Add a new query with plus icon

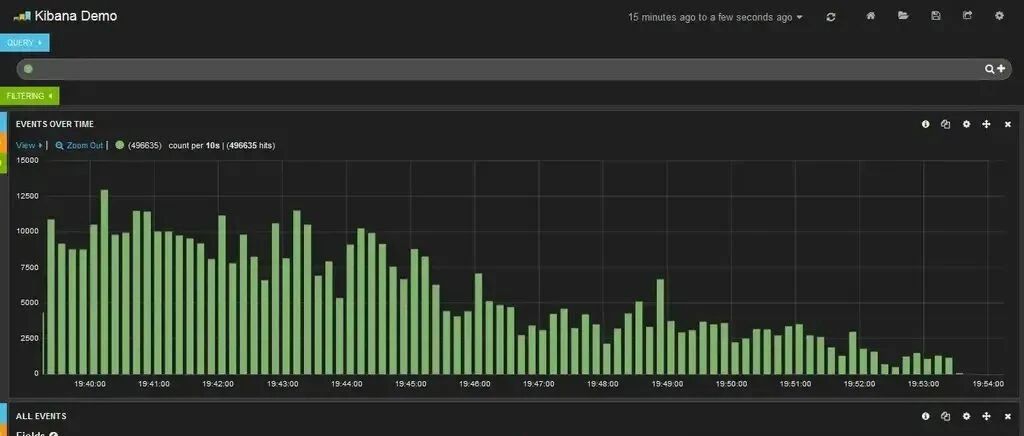(x=1001, y=69)
